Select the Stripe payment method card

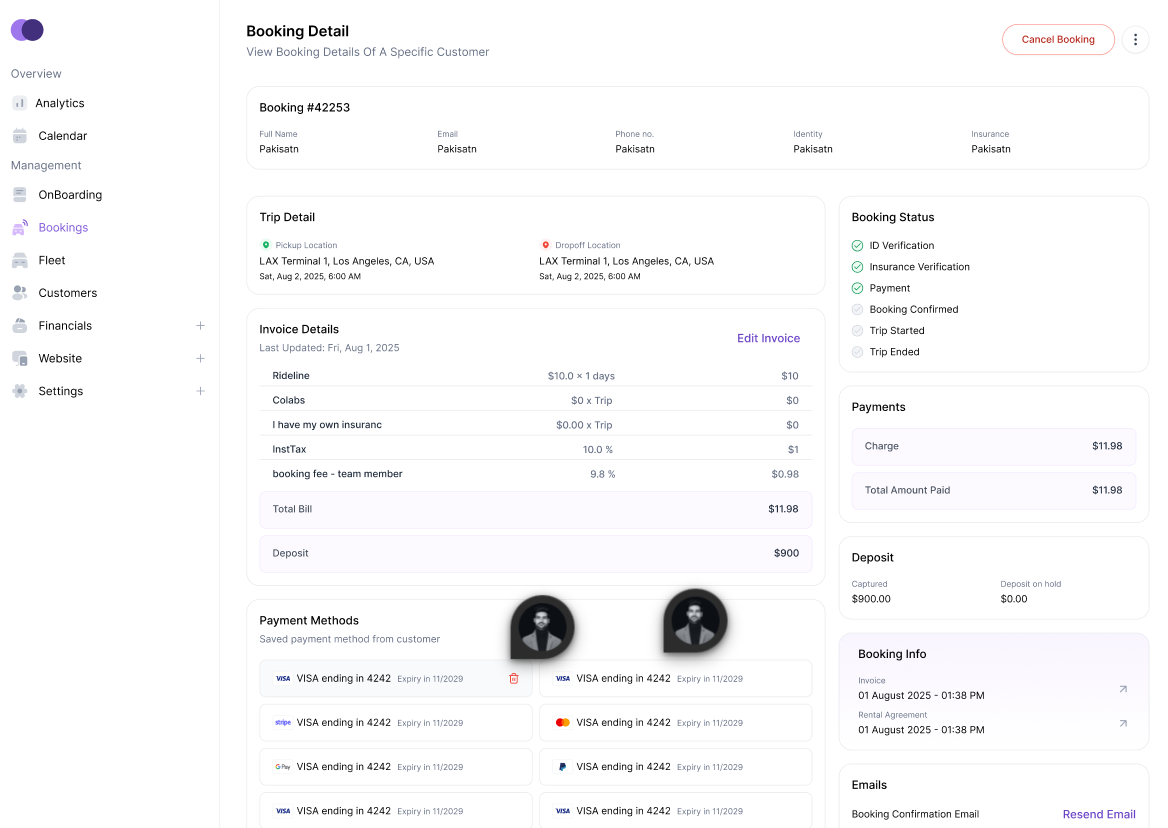[396, 722]
